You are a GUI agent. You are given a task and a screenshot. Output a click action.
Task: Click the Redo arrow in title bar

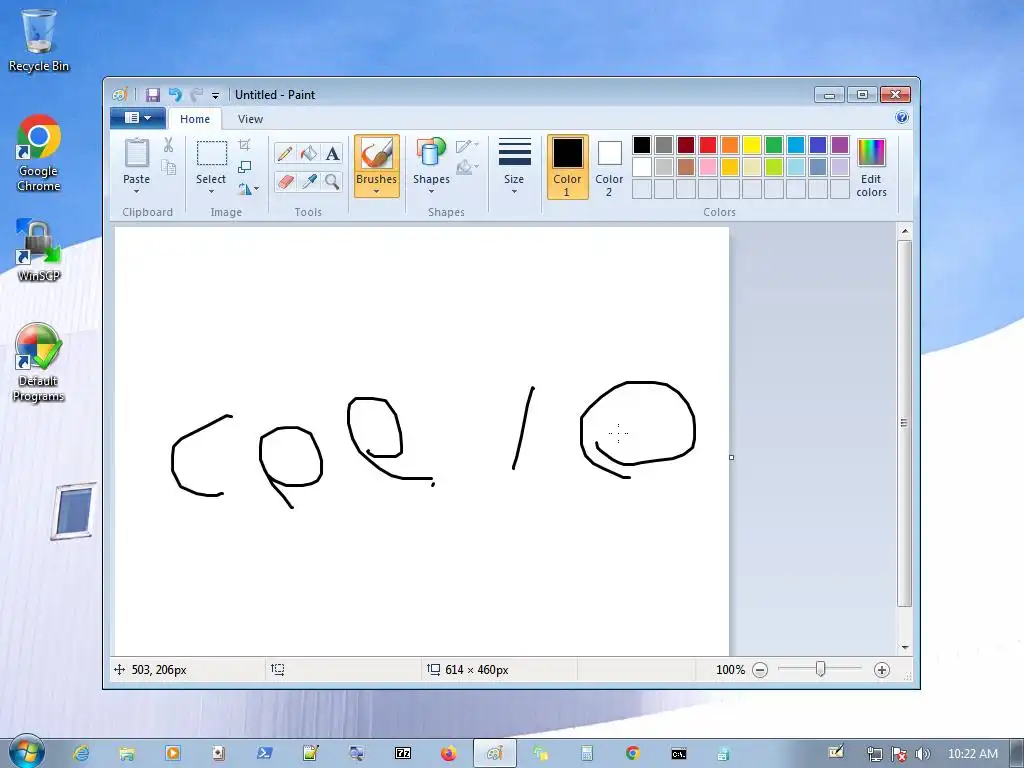[196, 95]
